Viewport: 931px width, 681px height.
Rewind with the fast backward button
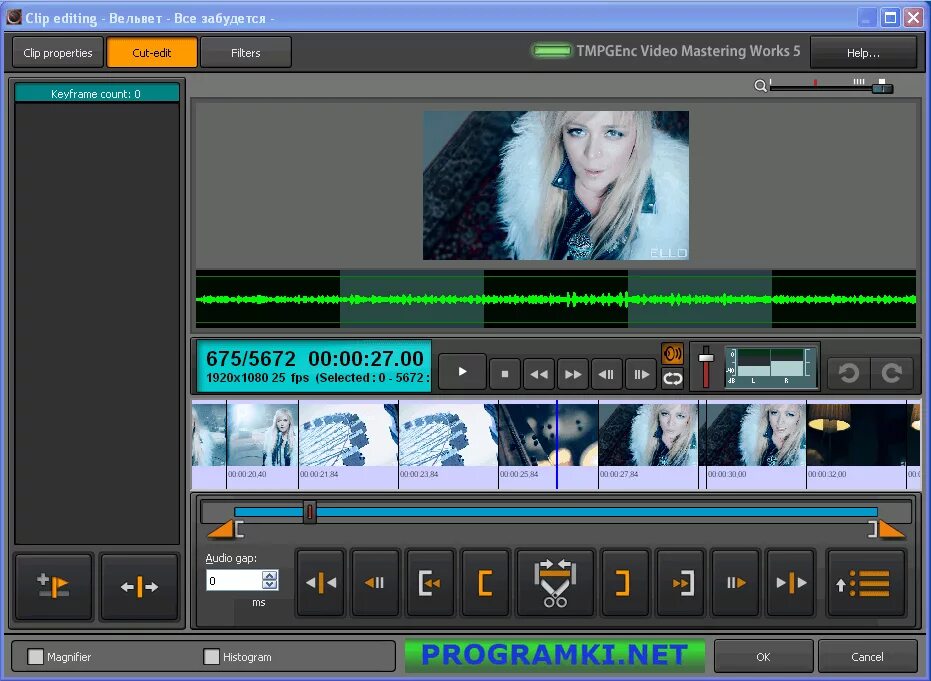pyautogui.click(x=539, y=374)
